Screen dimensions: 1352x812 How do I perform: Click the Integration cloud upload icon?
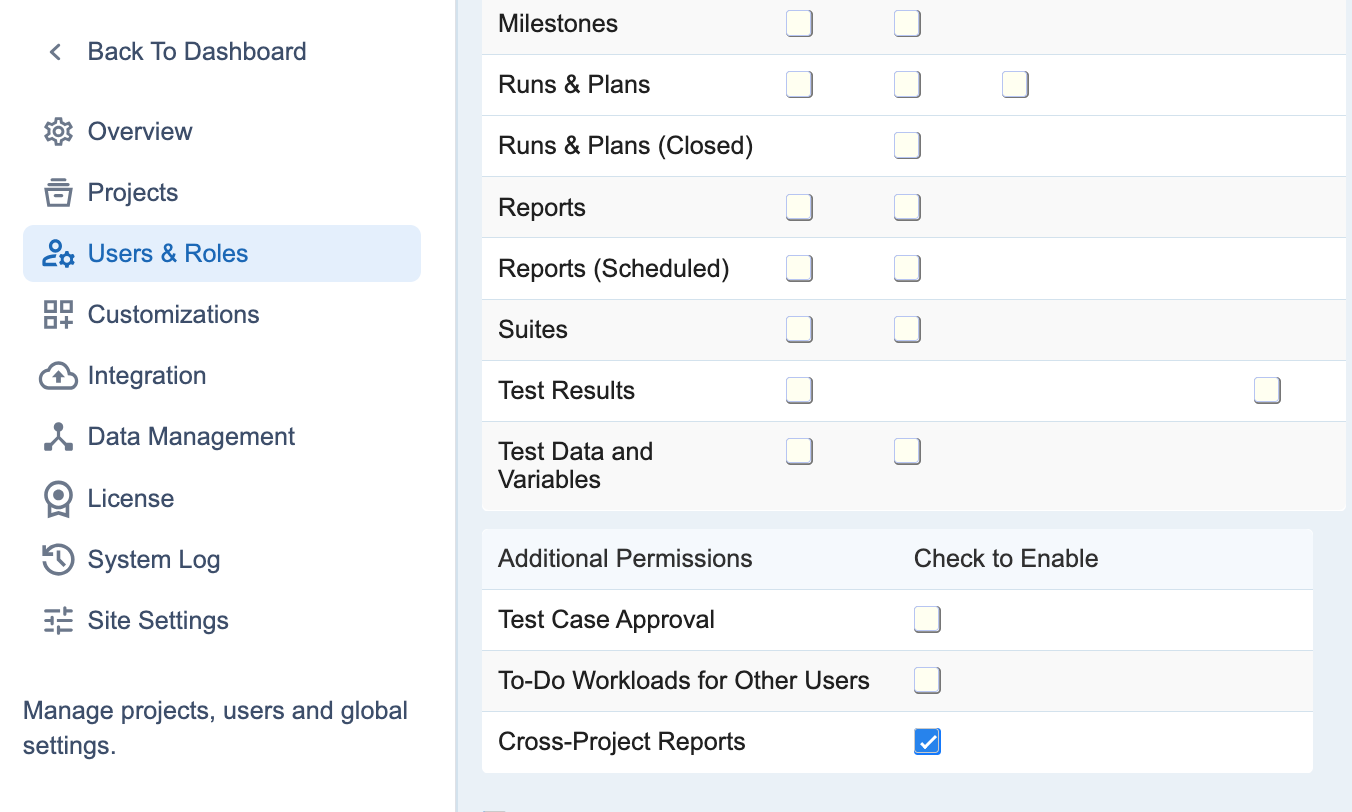point(58,376)
